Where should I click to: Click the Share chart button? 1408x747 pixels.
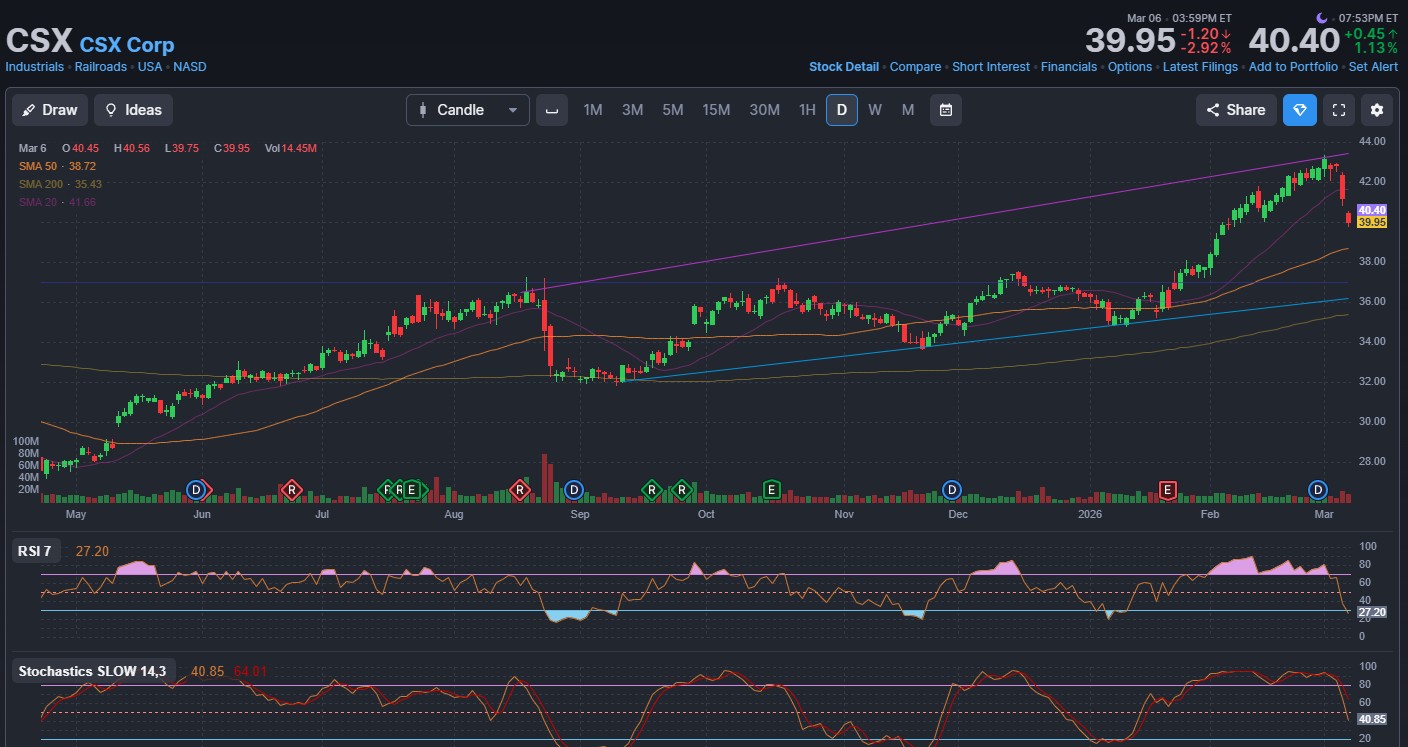1236,110
